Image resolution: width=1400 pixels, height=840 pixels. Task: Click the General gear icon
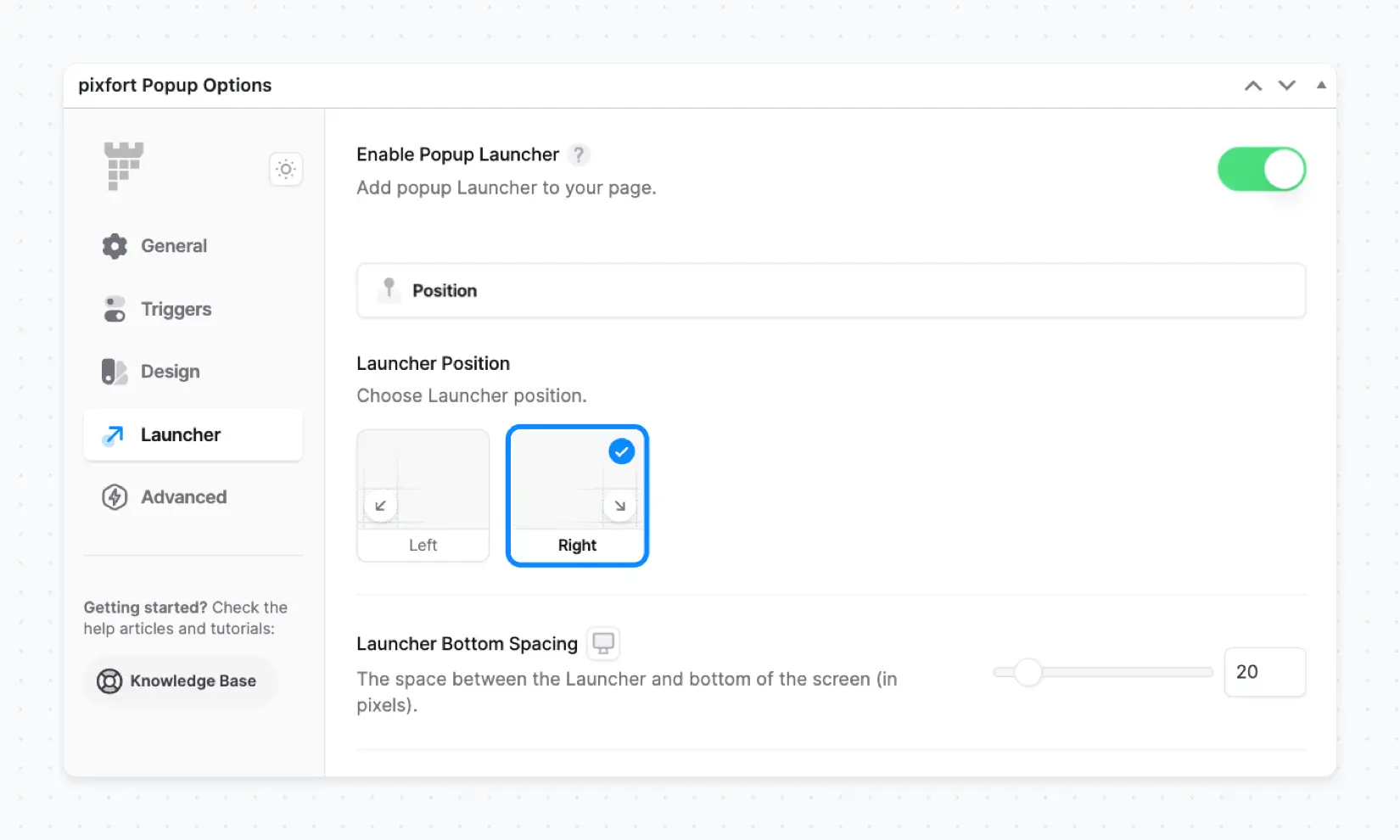pyautogui.click(x=115, y=246)
